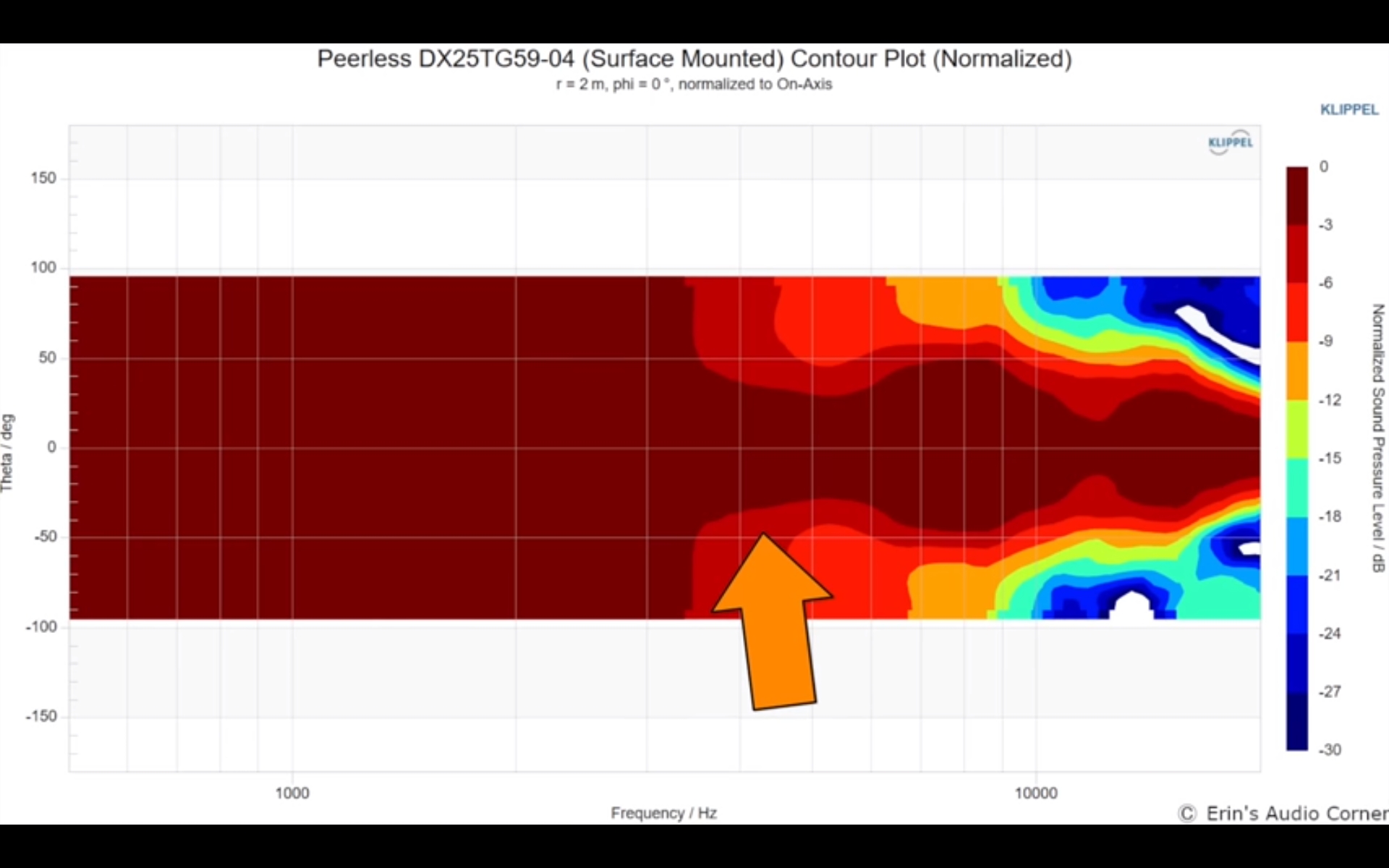Click the -100 degree y-axis tick label
Image resolution: width=1389 pixels, height=868 pixels.
(41, 626)
